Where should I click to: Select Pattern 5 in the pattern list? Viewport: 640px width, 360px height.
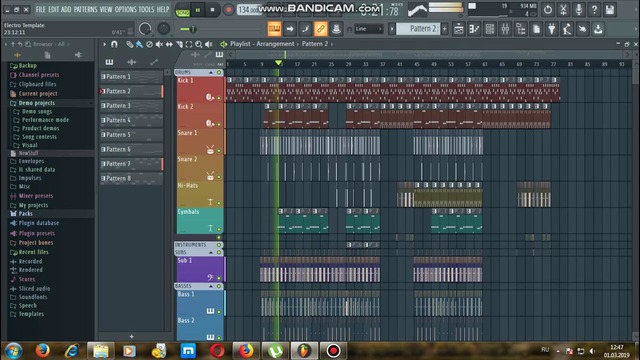(131, 135)
